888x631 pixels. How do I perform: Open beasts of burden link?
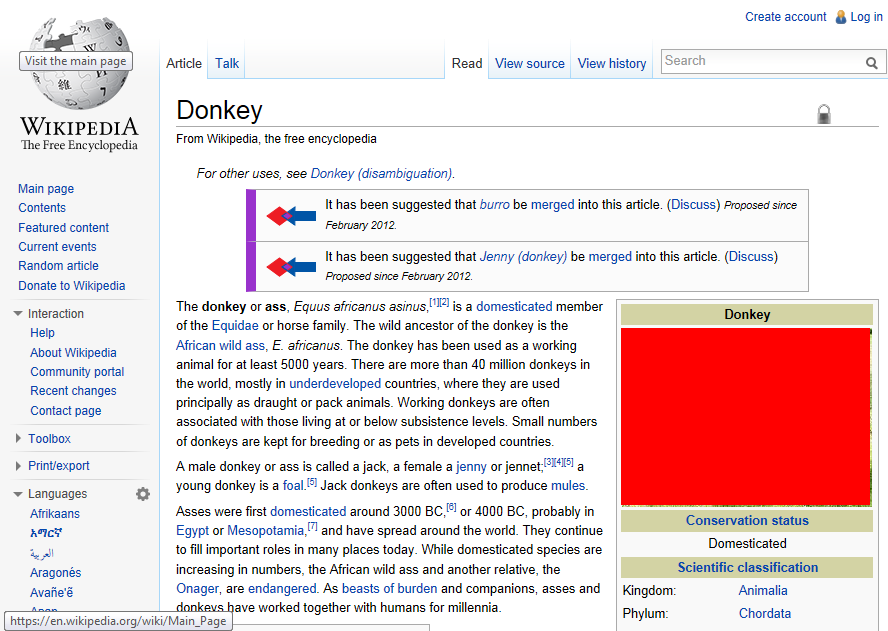[390, 589]
